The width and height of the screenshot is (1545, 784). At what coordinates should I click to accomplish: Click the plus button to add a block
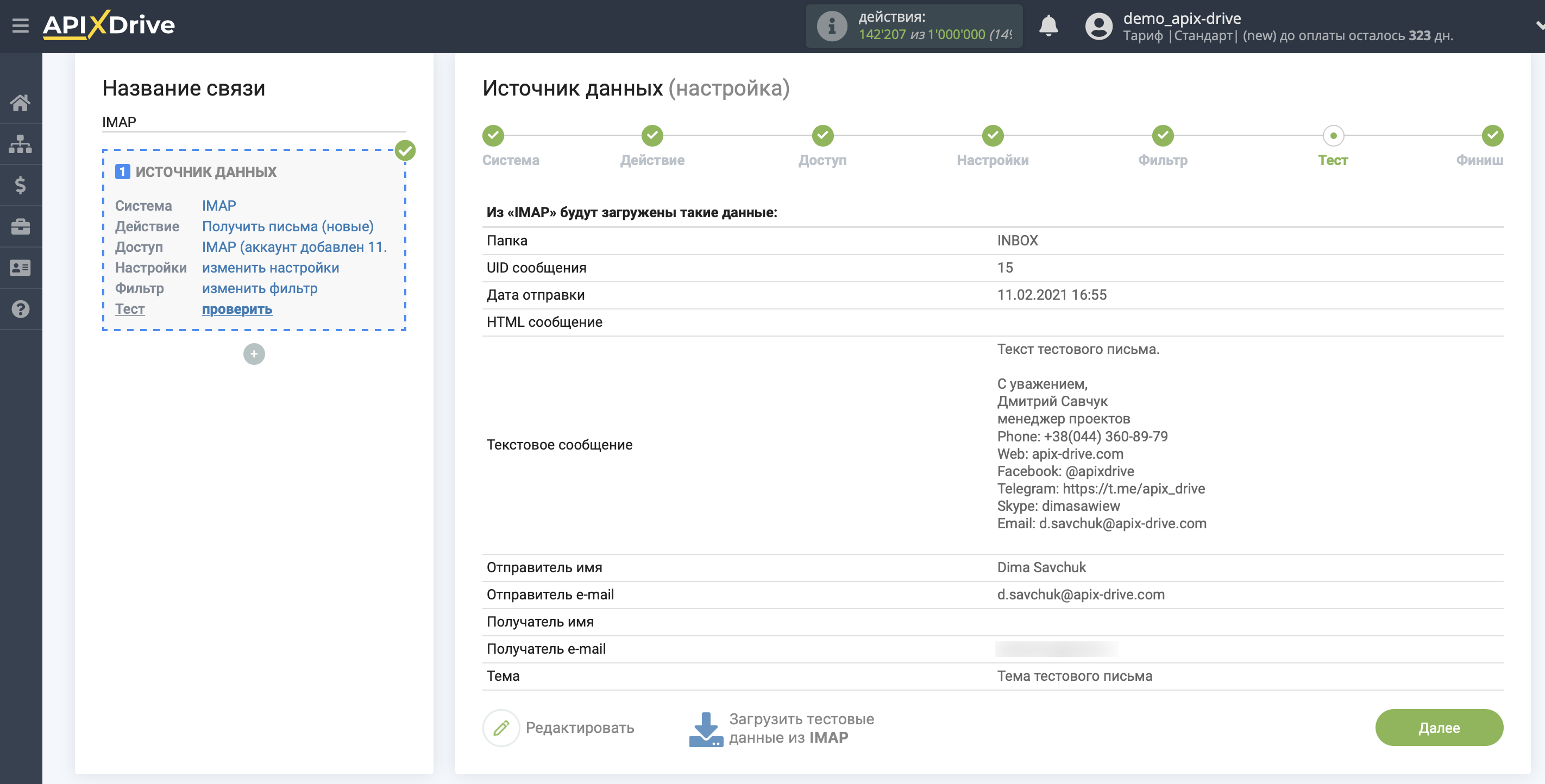254,353
